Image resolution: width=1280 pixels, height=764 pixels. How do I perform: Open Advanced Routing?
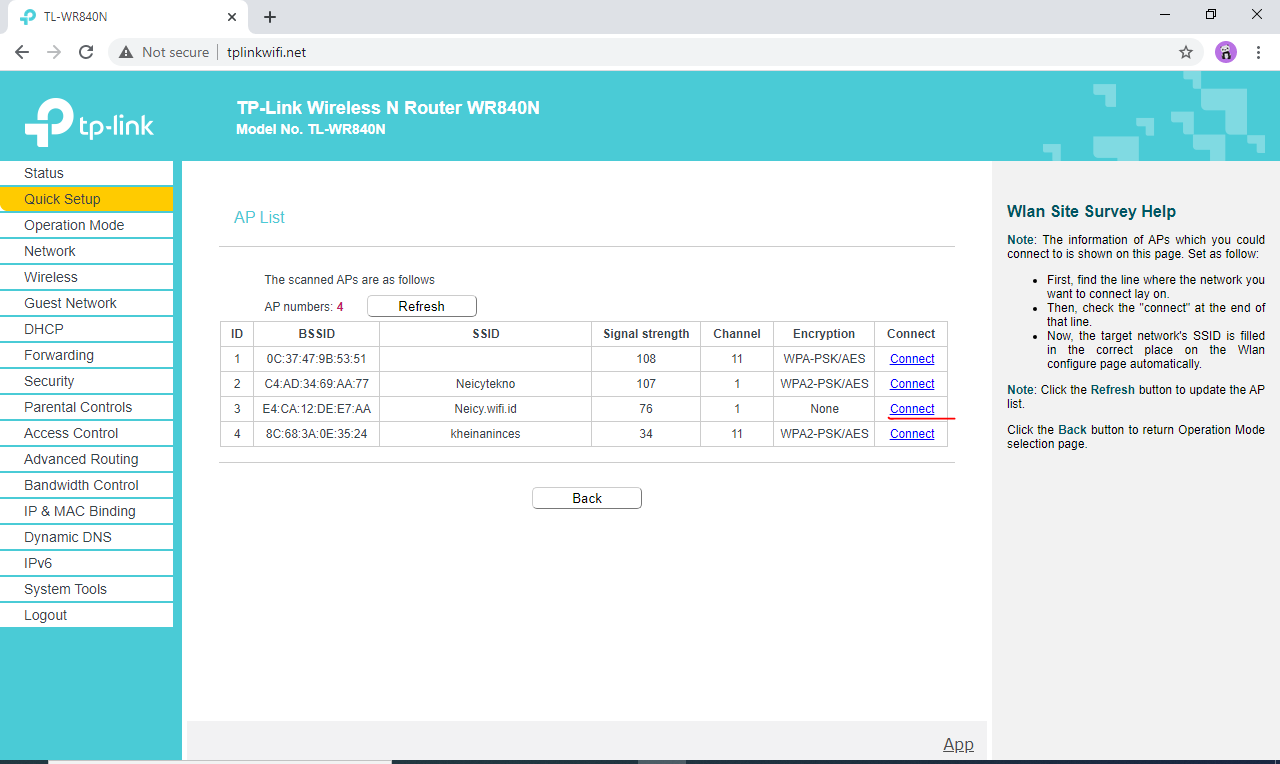pyautogui.click(x=86, y=459)
